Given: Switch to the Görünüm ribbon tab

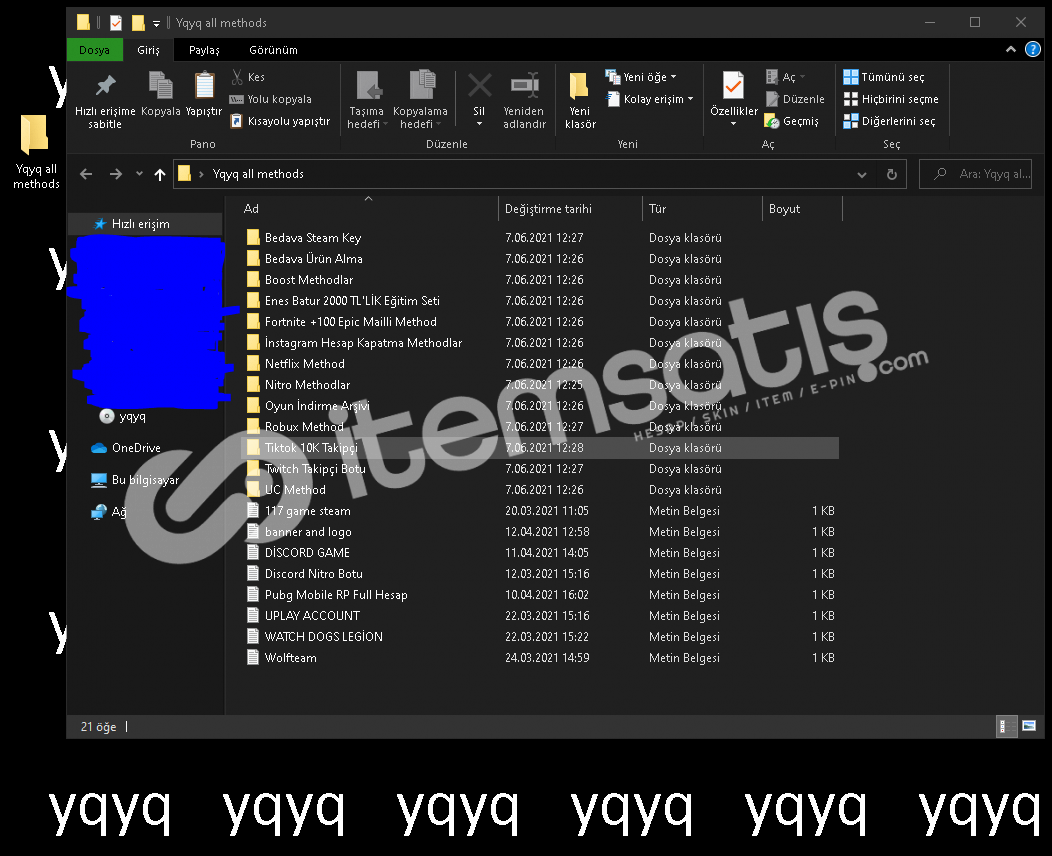Looking at the screenshot, I should pos(273,50).
